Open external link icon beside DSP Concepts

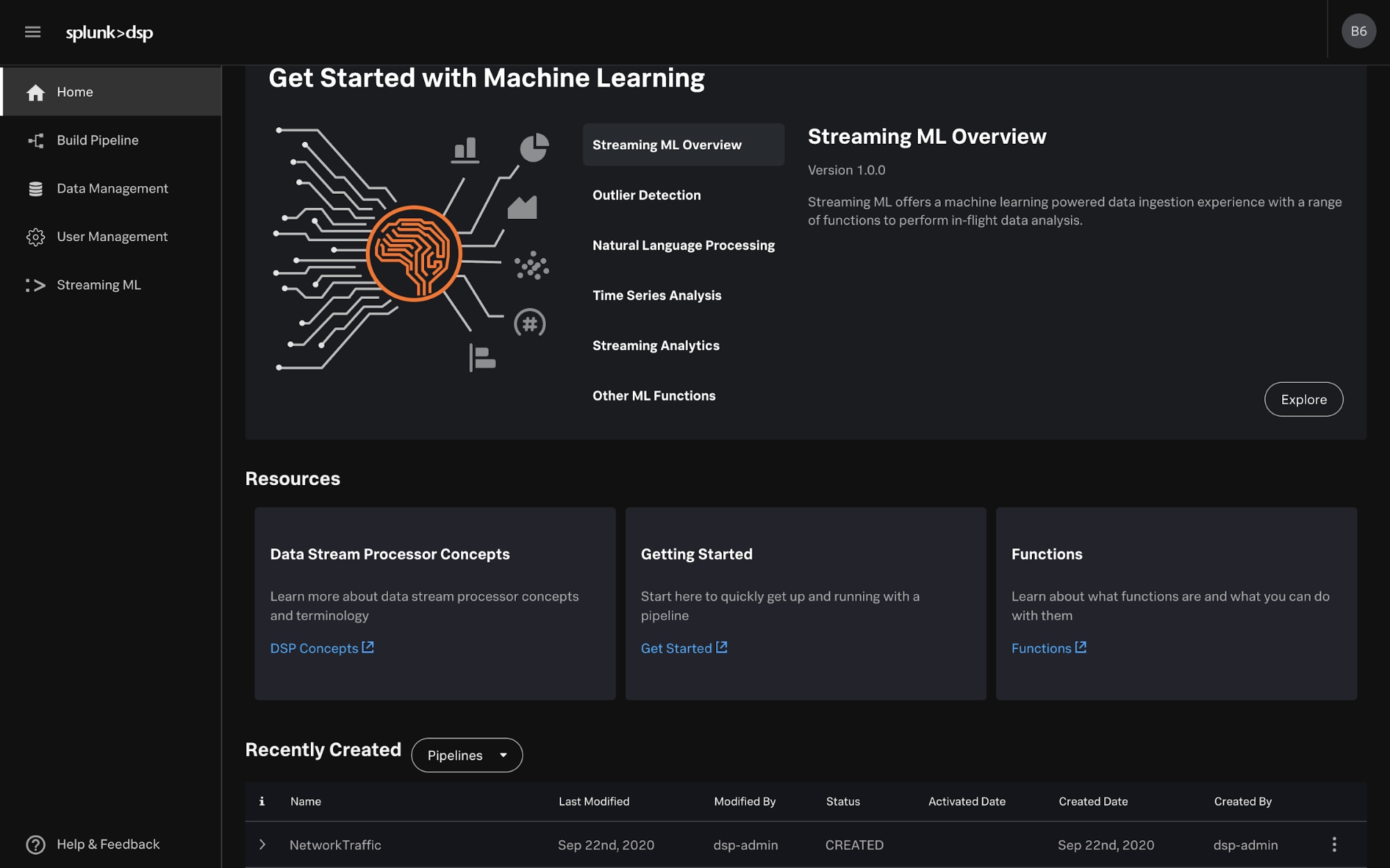[x=368, y=647]
